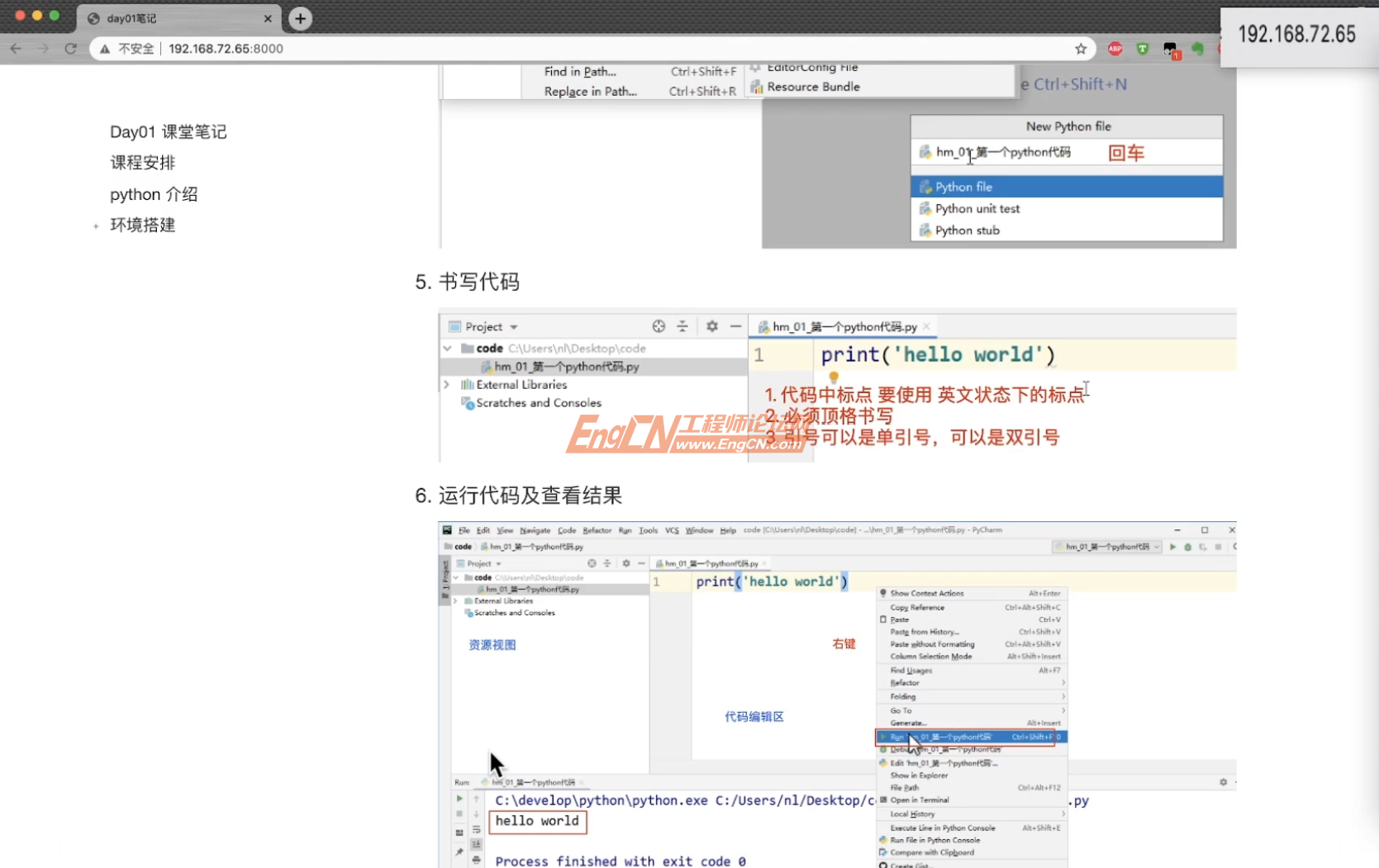Pin the Run tool window tab

(460, 851)
